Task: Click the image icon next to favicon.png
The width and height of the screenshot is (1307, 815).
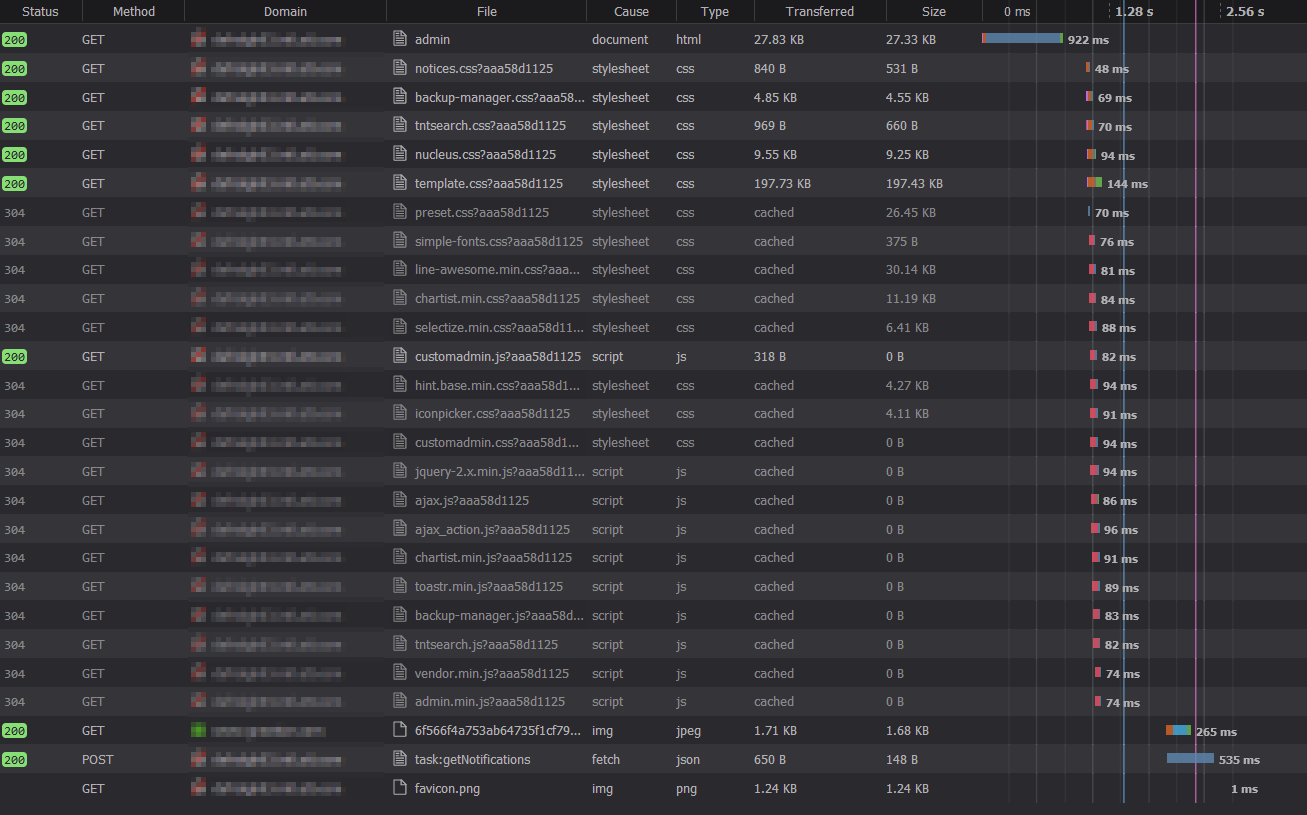Action: click(398, 788)
